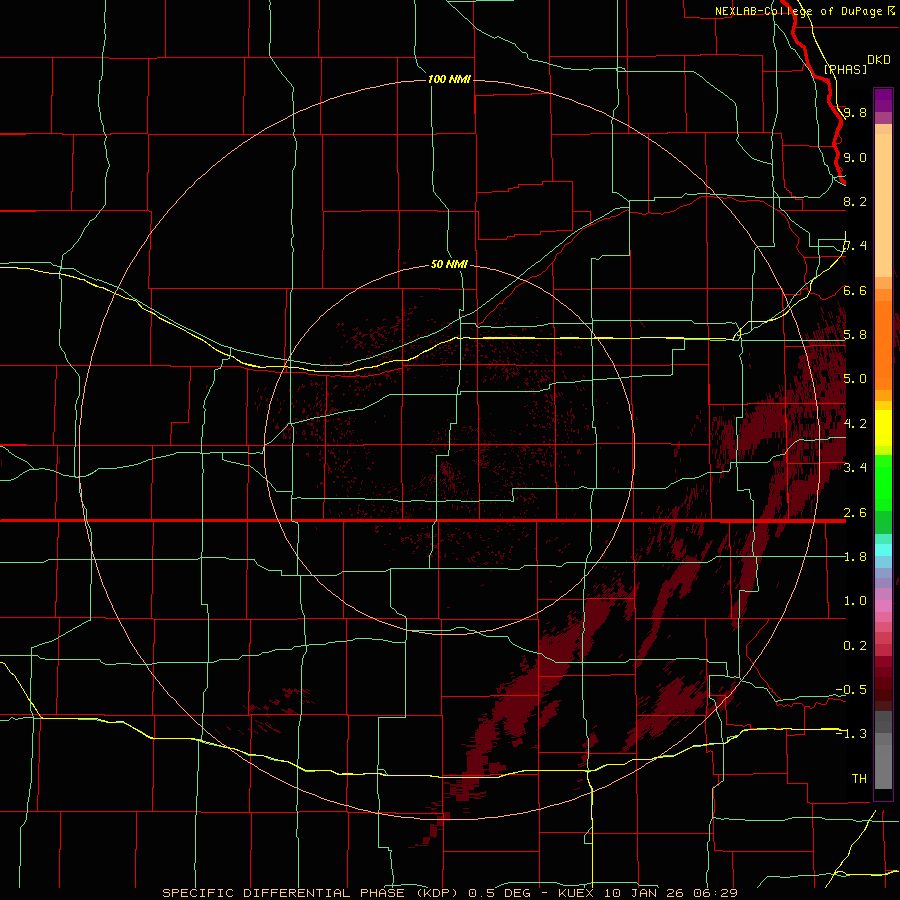Click the '1.8' legend scale value

[855, 557]
